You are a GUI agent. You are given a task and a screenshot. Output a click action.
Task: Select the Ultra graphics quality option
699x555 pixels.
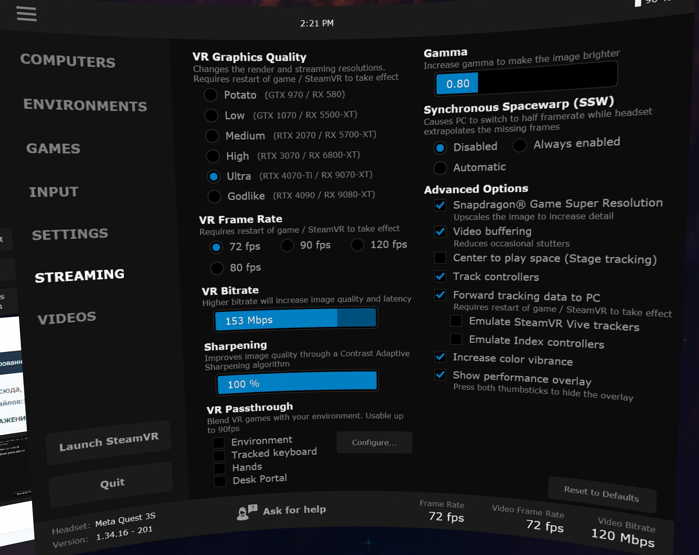click(213, 176)
